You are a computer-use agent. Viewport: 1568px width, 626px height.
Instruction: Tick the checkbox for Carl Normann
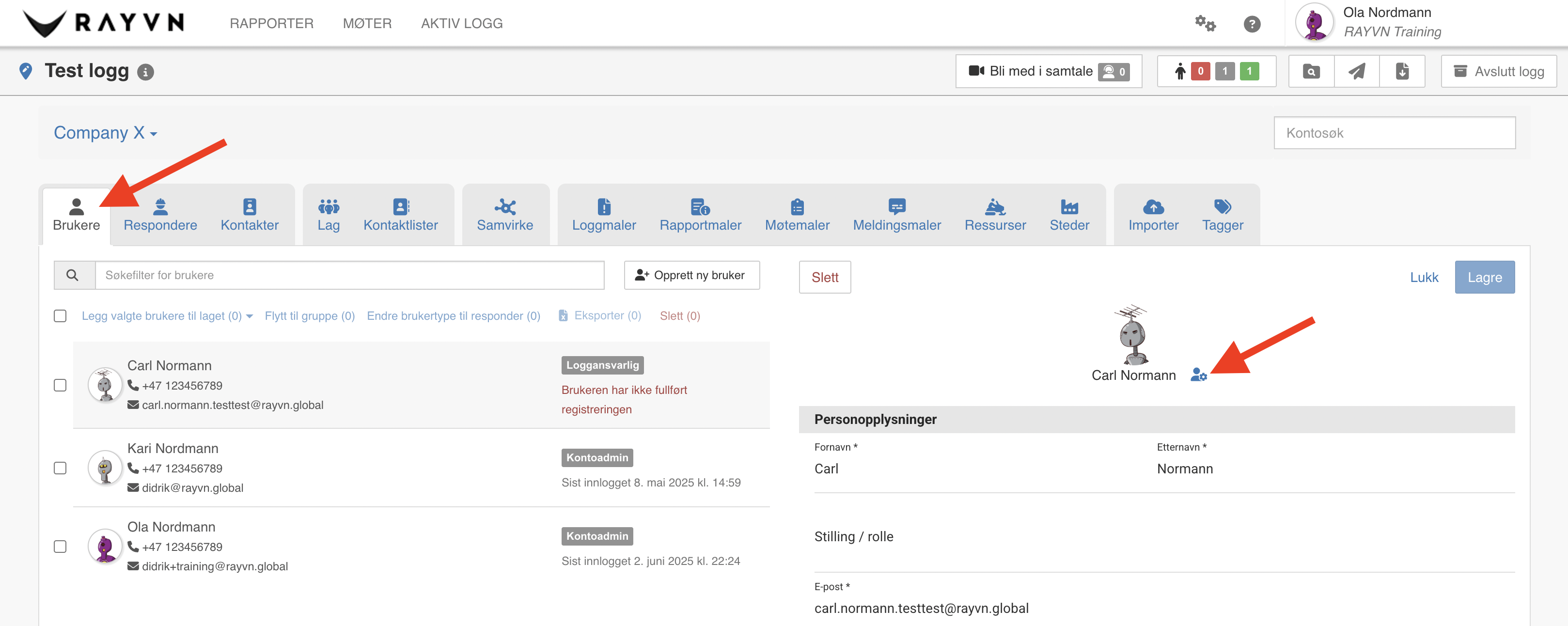point(60,385)
